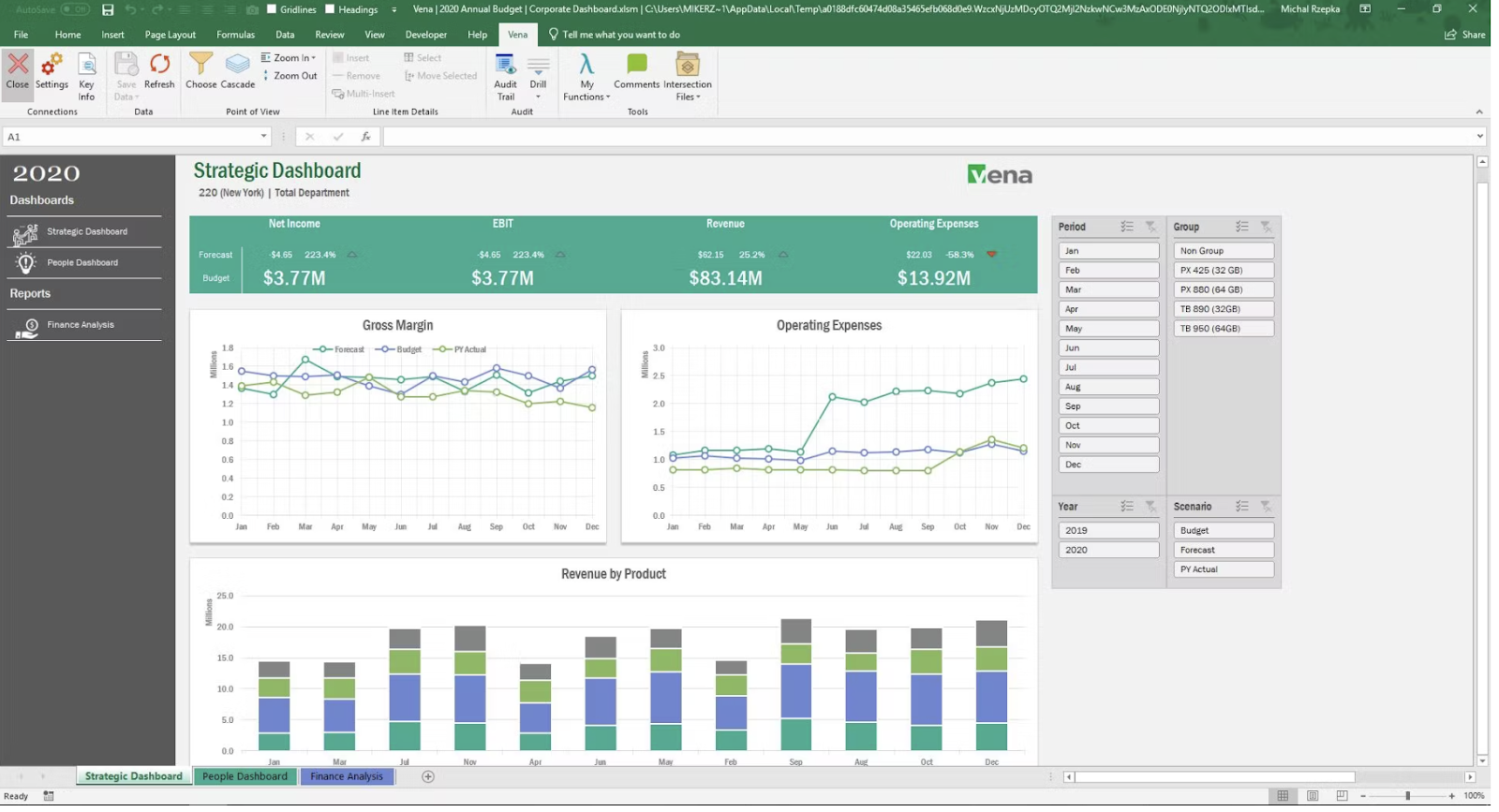
Task: Select 2020 in Year slicer
Action: tap(1108, 550)
